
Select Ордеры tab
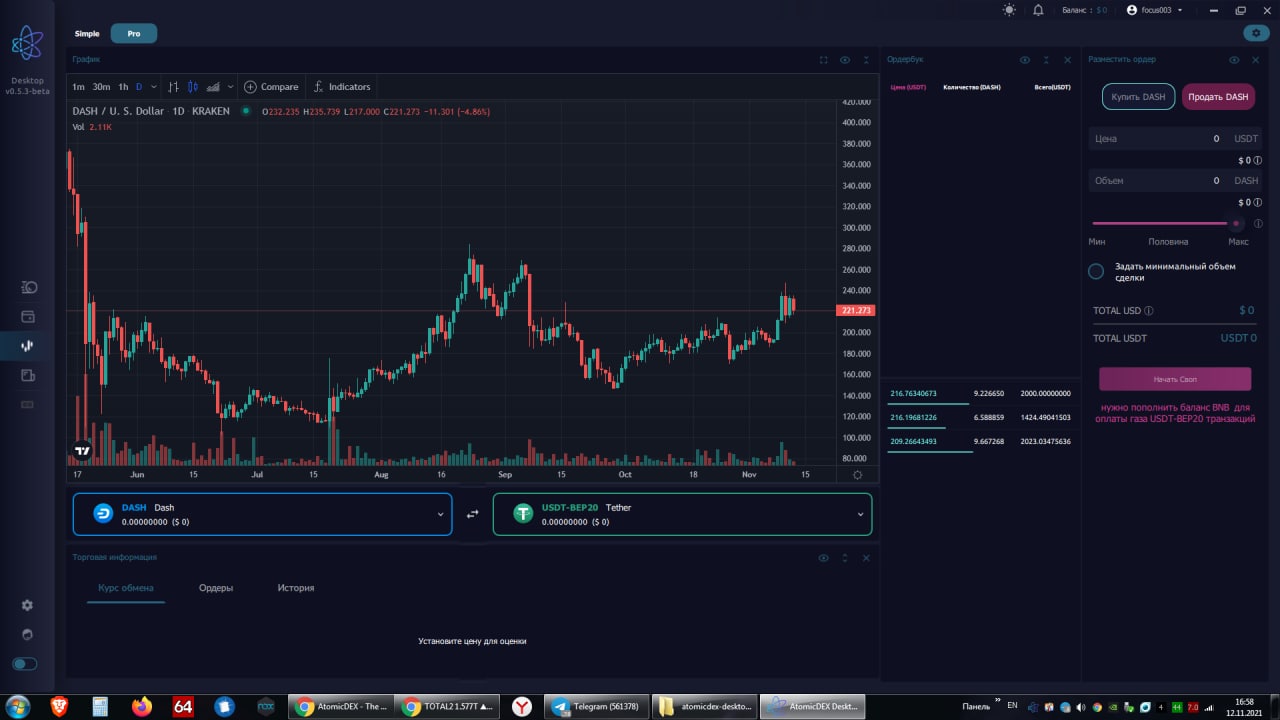tap(216, 588)
